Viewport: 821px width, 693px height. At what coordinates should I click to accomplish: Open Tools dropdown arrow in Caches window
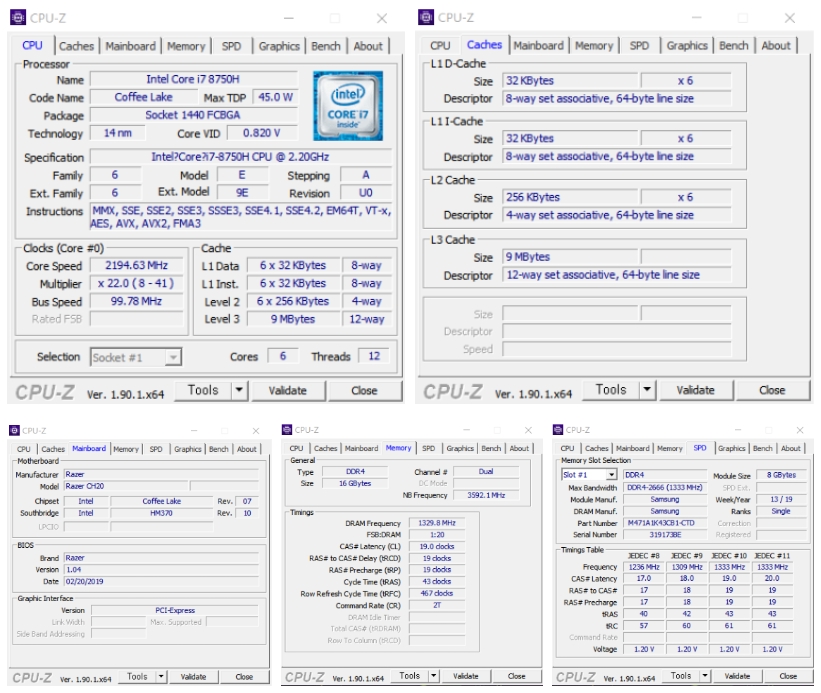click(647, 389)
